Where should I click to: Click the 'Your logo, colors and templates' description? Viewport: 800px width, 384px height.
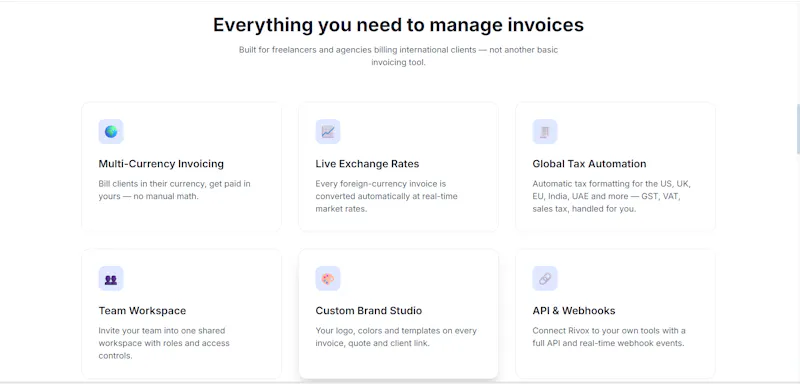point(396,337)
